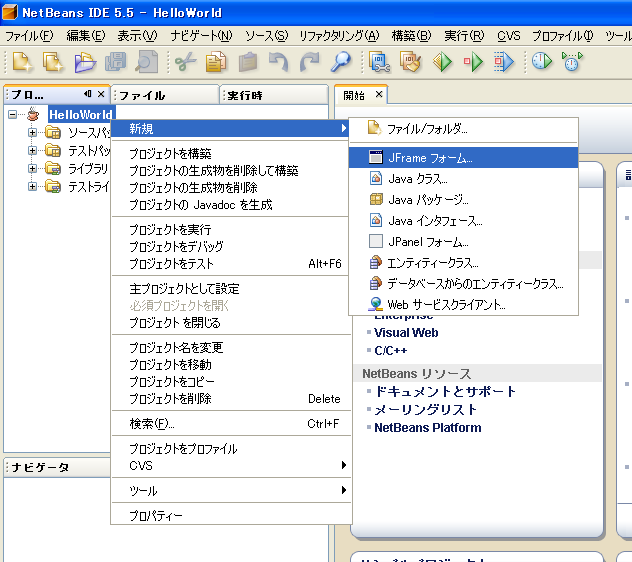Switch to the ファイル panel tab

142,96
